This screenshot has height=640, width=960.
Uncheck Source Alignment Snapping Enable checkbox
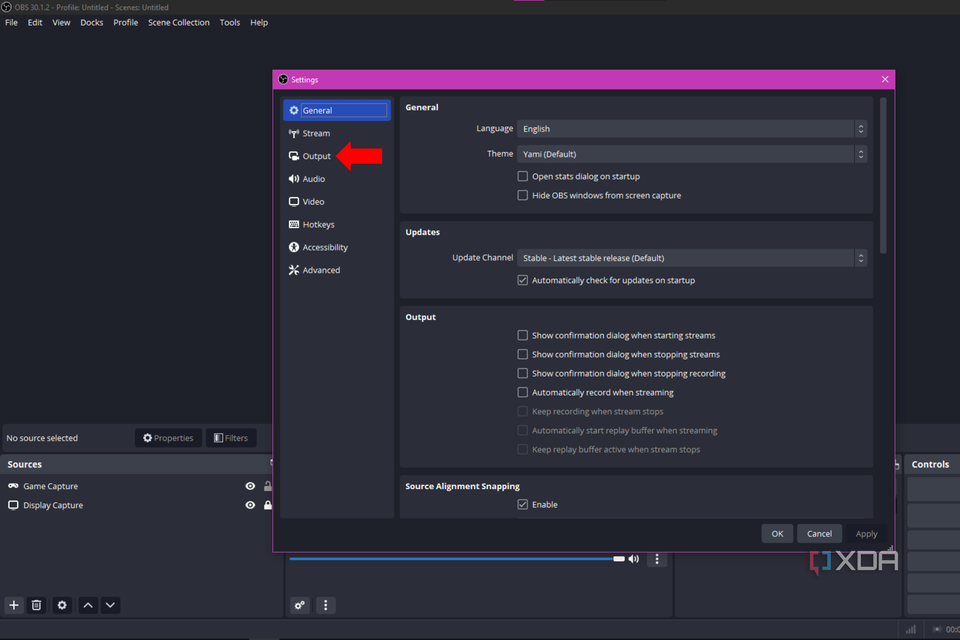click(x=522, y=504)
